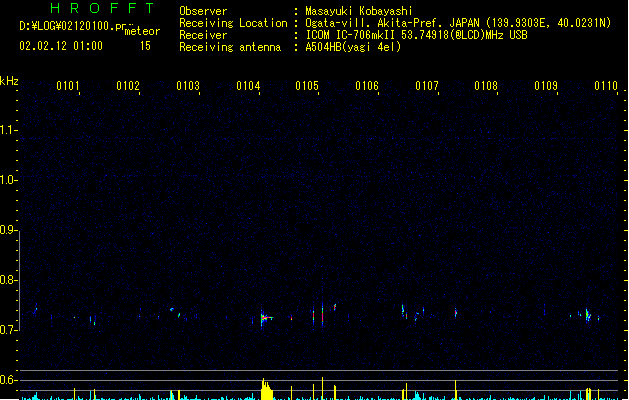629x400 pixels.
Task: Click time marker 0105
Action: pyautogui.click(x=307, y=85)
